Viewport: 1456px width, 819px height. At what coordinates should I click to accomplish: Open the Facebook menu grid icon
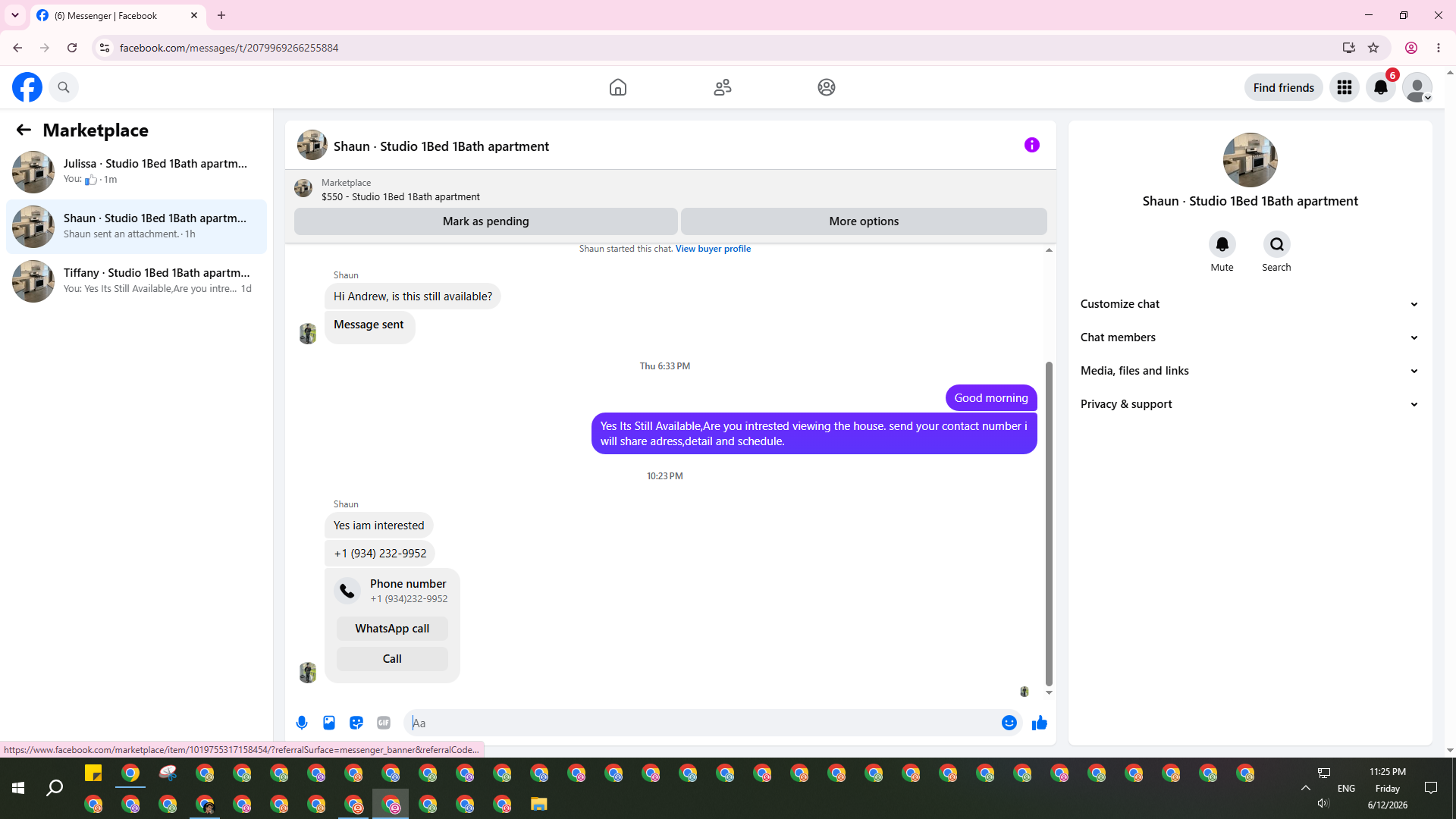1345,87
